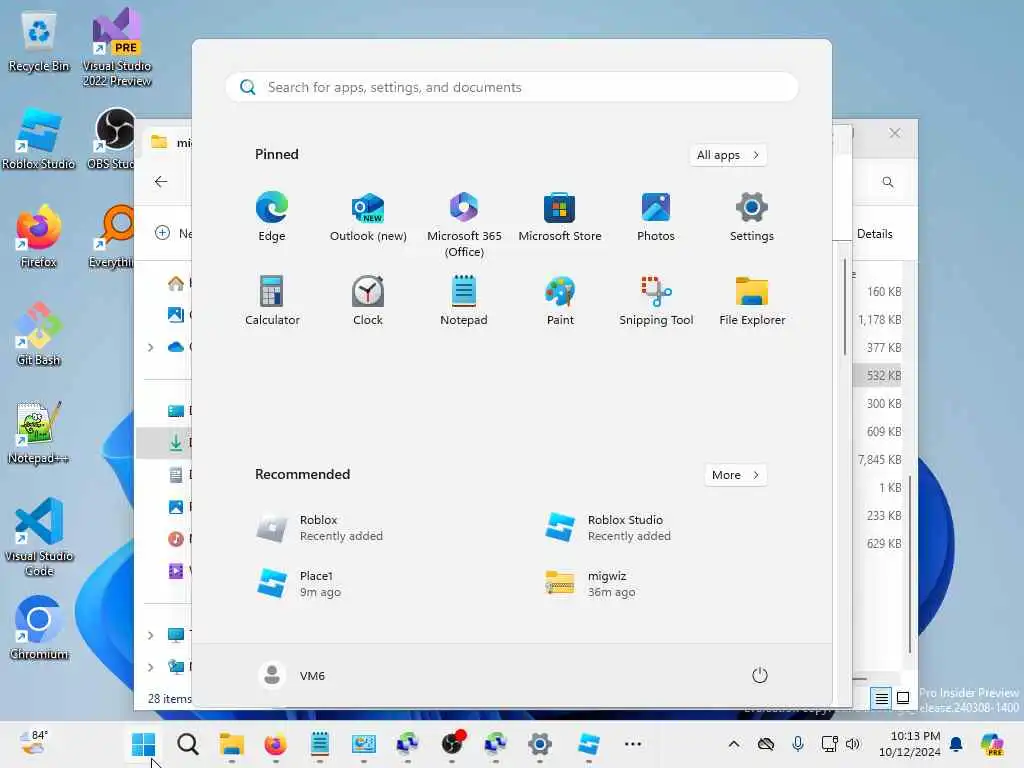
Task: Open the VM6 user account menu
Action: tap(291, 675)
